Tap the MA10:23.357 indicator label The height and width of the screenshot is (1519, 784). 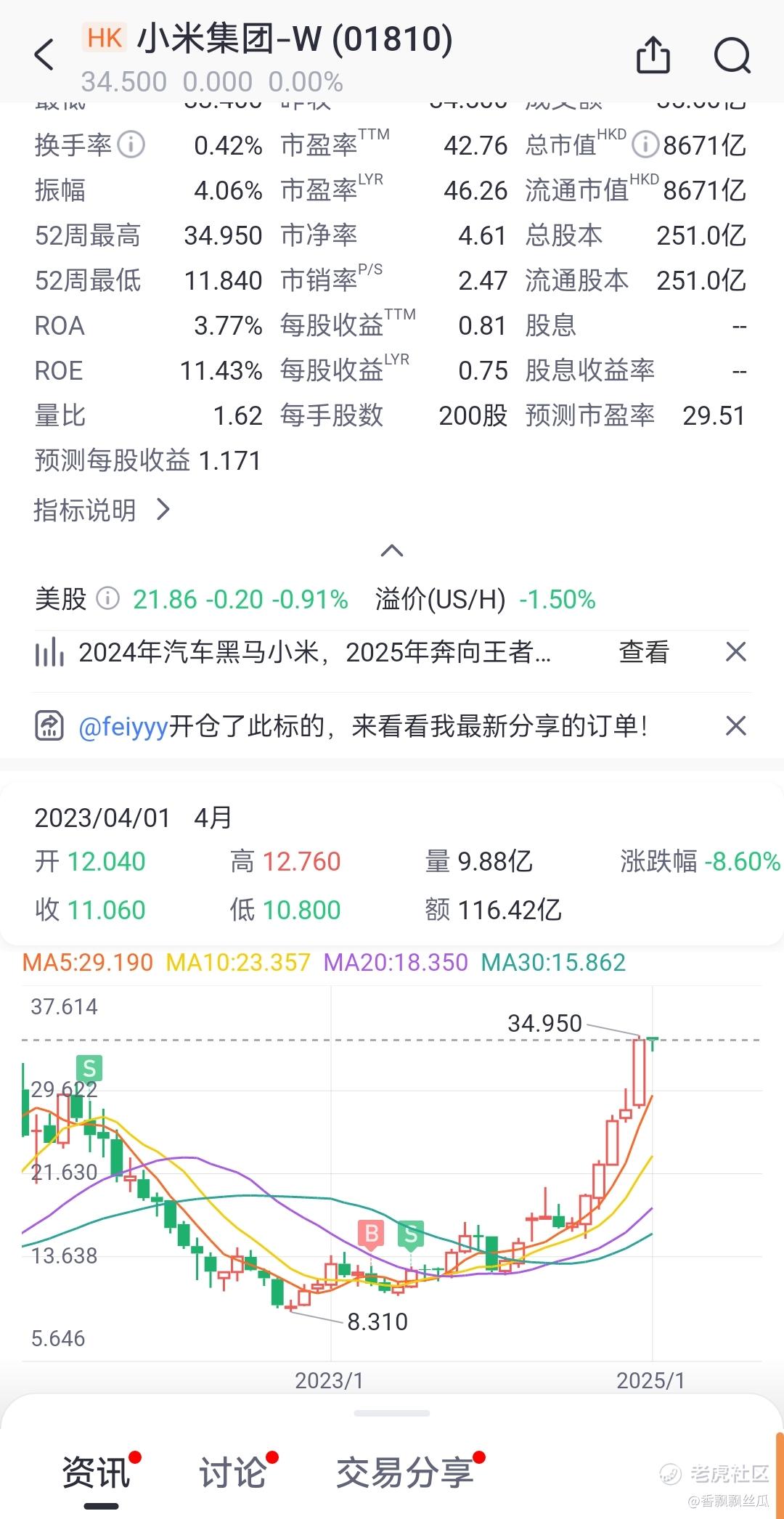point(238,962)
